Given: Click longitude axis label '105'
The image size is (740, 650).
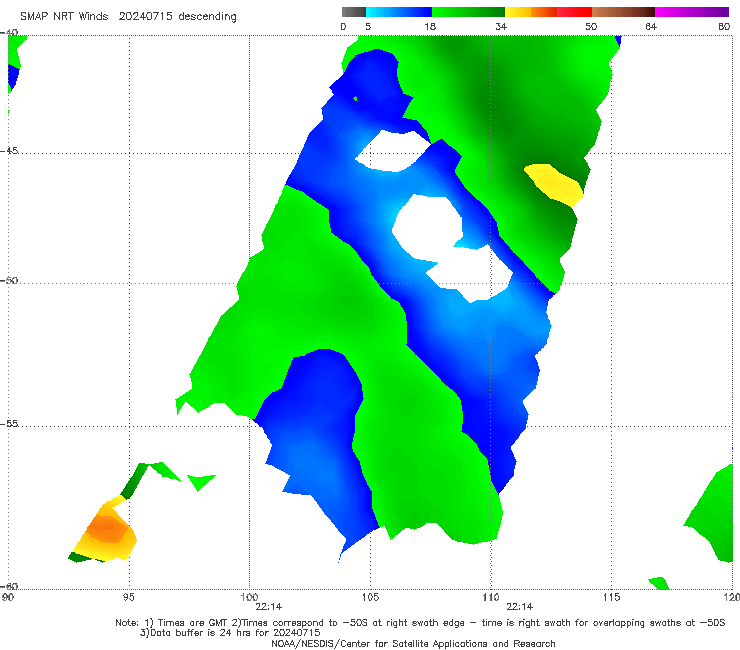Looking at the screenshot, I should pyautogui.click(x=370, y=597).
